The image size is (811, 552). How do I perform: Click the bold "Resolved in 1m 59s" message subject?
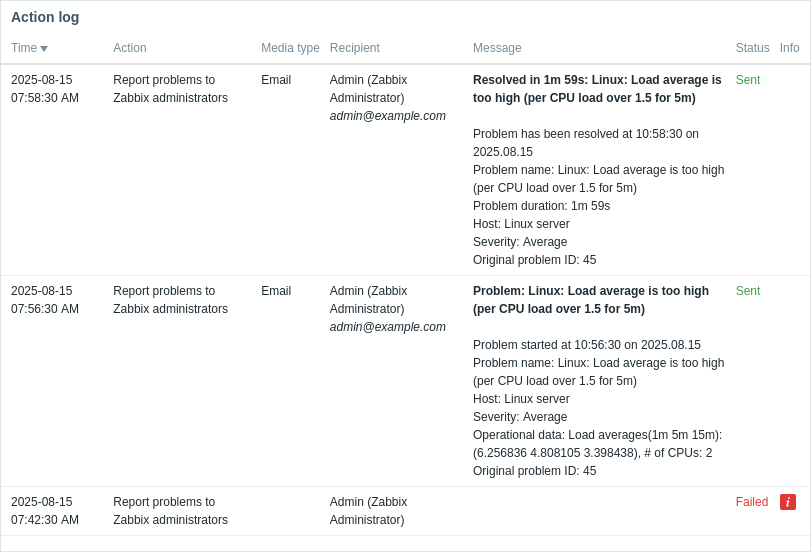pyautogui.click(x=597, y=89)
